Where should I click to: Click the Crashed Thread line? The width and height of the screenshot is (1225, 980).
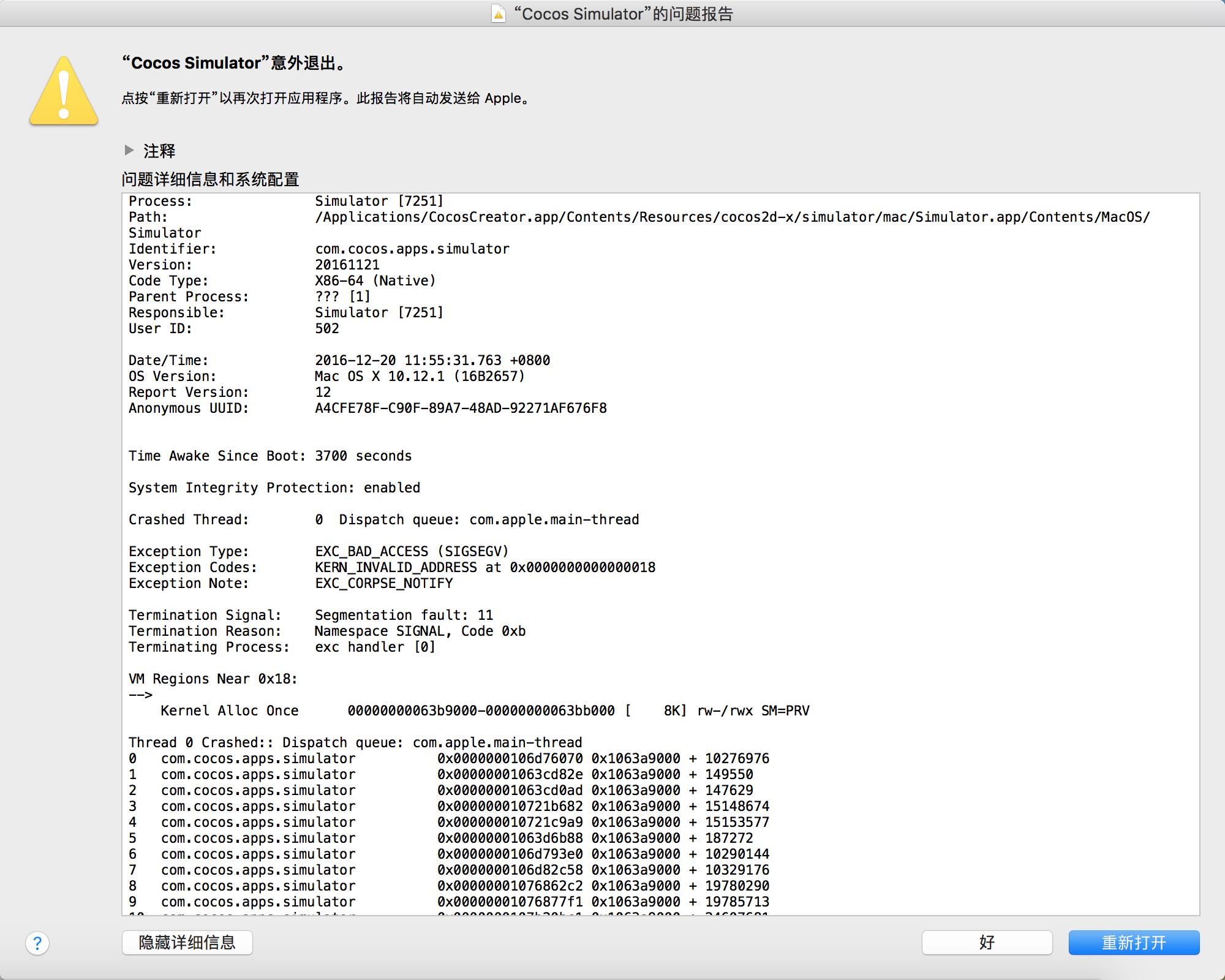[383, 519]
